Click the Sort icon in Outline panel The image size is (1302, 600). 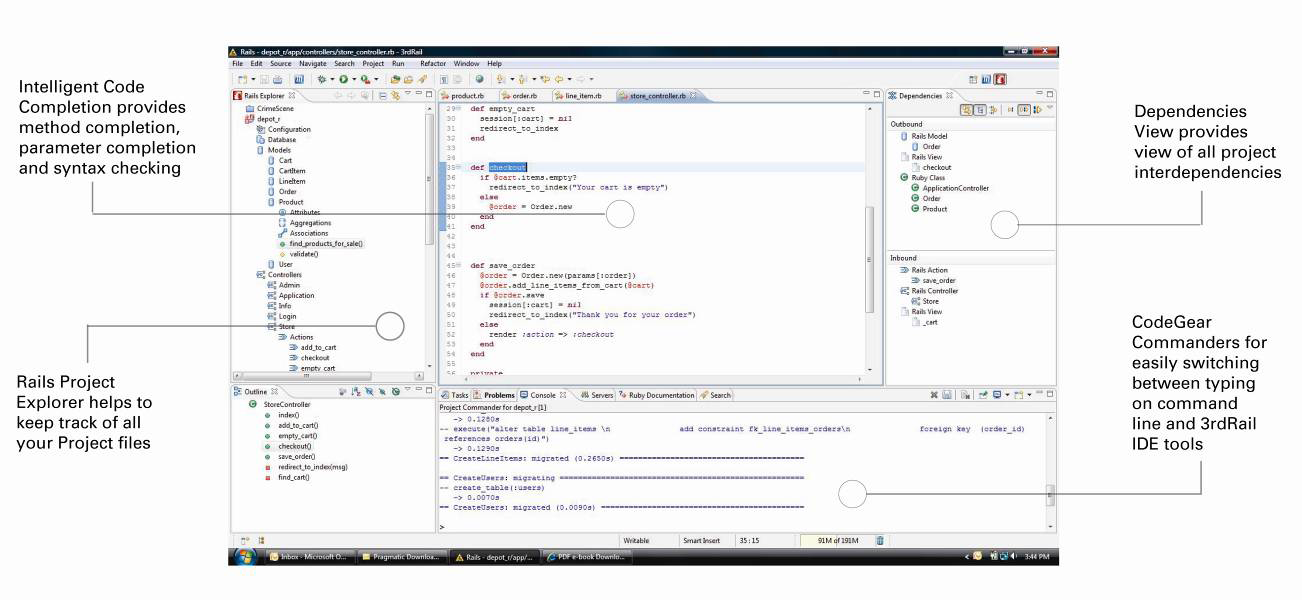click(x=355, y=393)
